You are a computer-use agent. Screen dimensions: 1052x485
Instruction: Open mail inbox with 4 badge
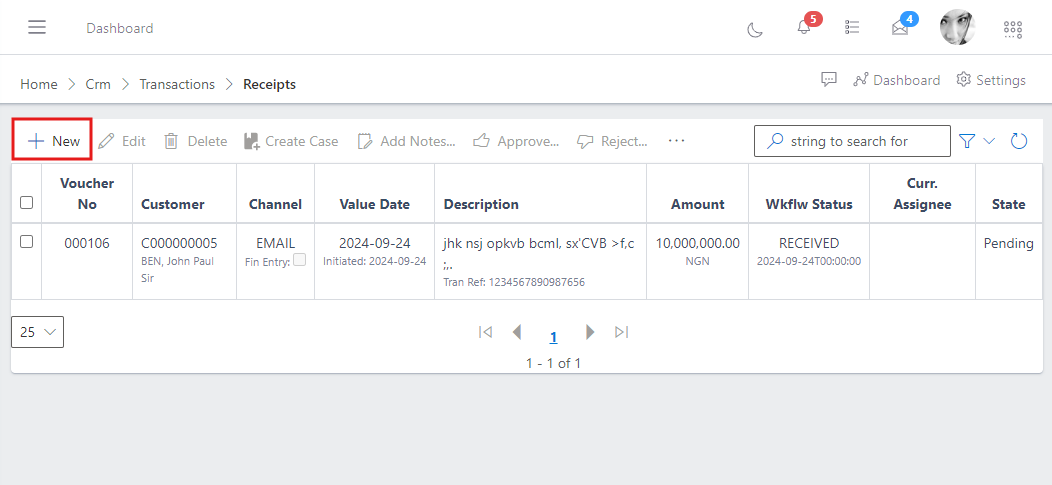tap(900, 28)
